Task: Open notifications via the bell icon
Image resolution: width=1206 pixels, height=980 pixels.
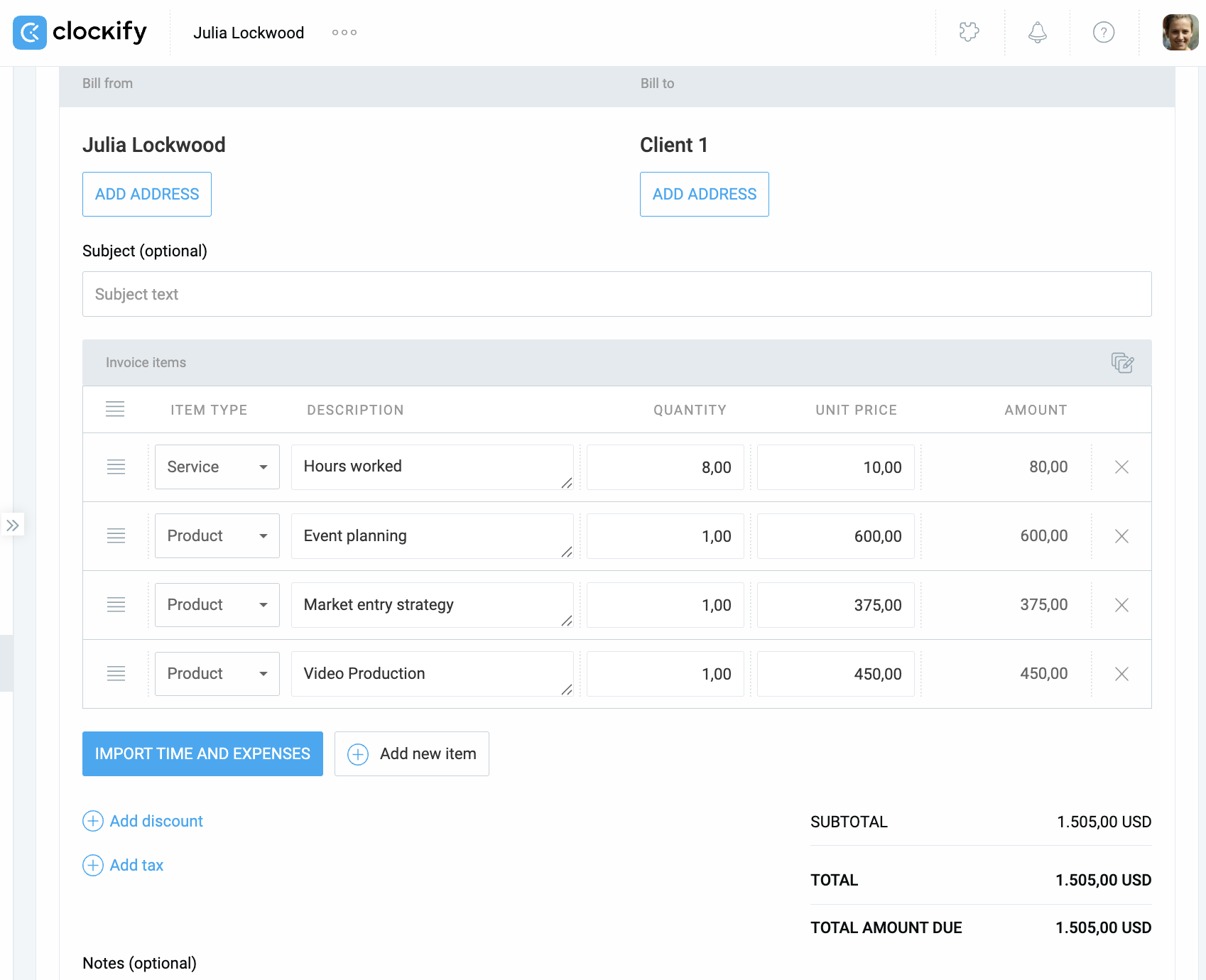Action: (1037, 33)
